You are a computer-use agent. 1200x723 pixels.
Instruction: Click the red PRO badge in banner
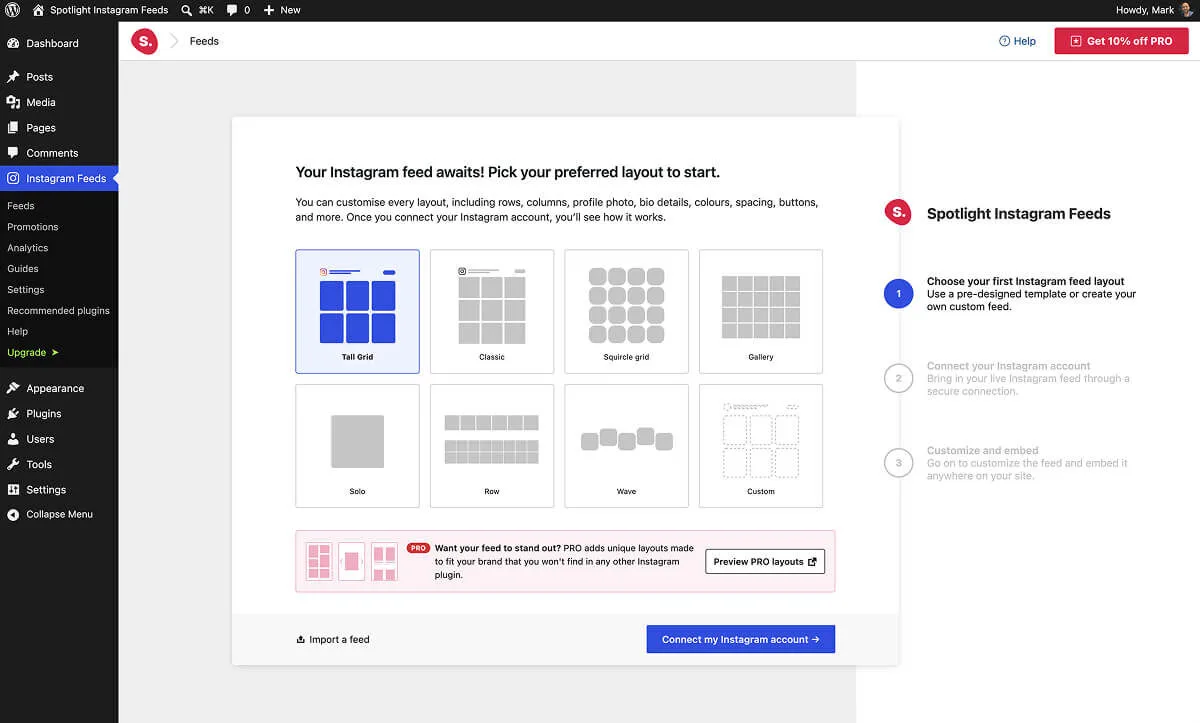[x=418, y=548]
